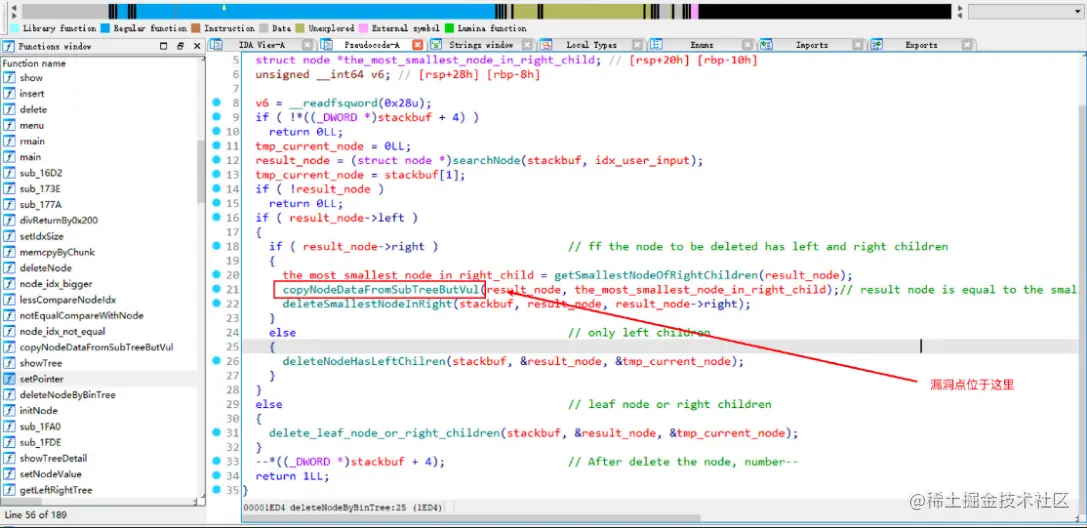Image resolution: width=1087 pixels, height=528 pixels.
Task: Click the function icon next to setPointer
Action: pyautogui.click(x=9, y=379)
